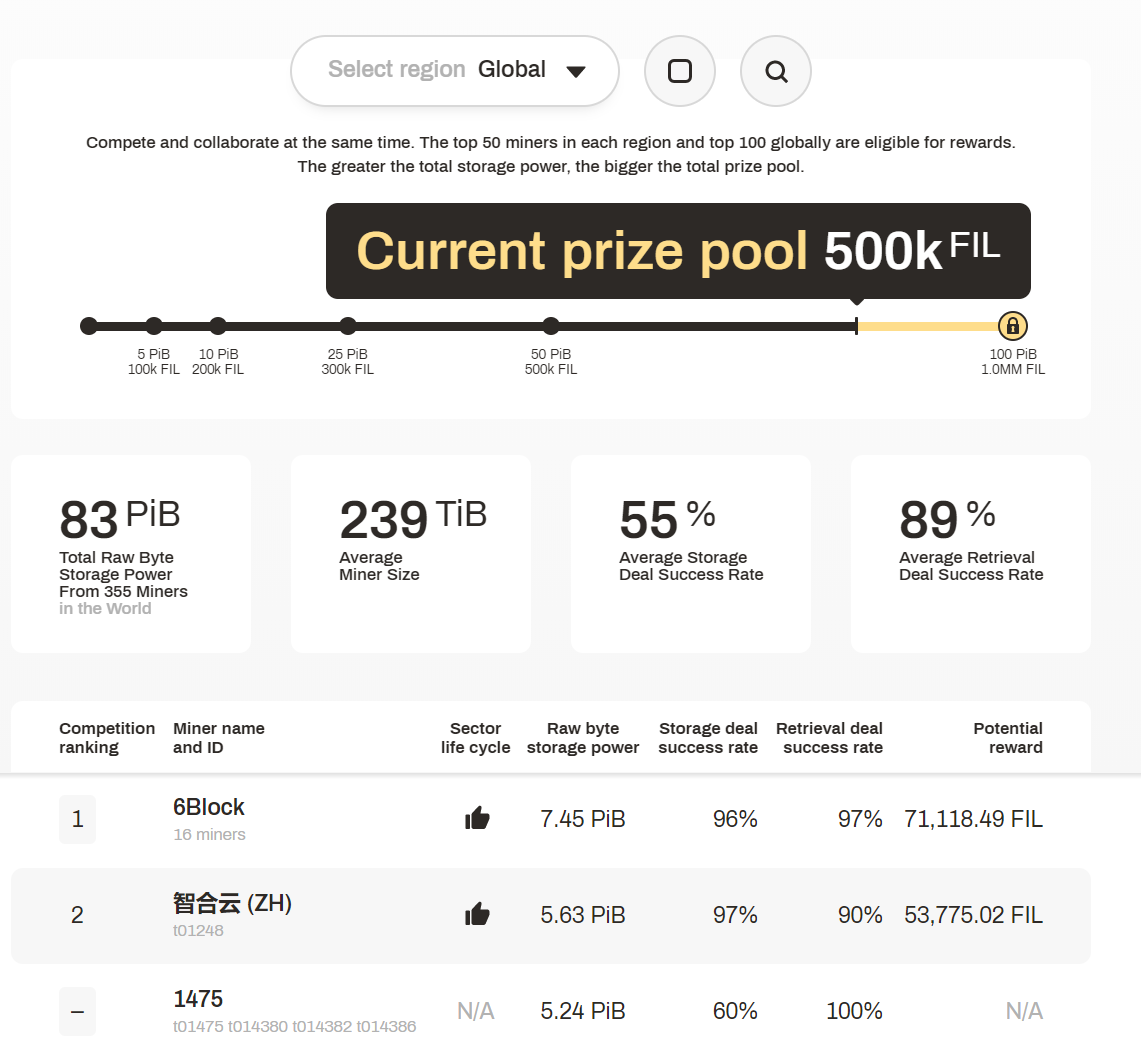Sort by Raw byte storage power column
Viewport: 1141px width, 1058px height.
[x=583, y=738]
